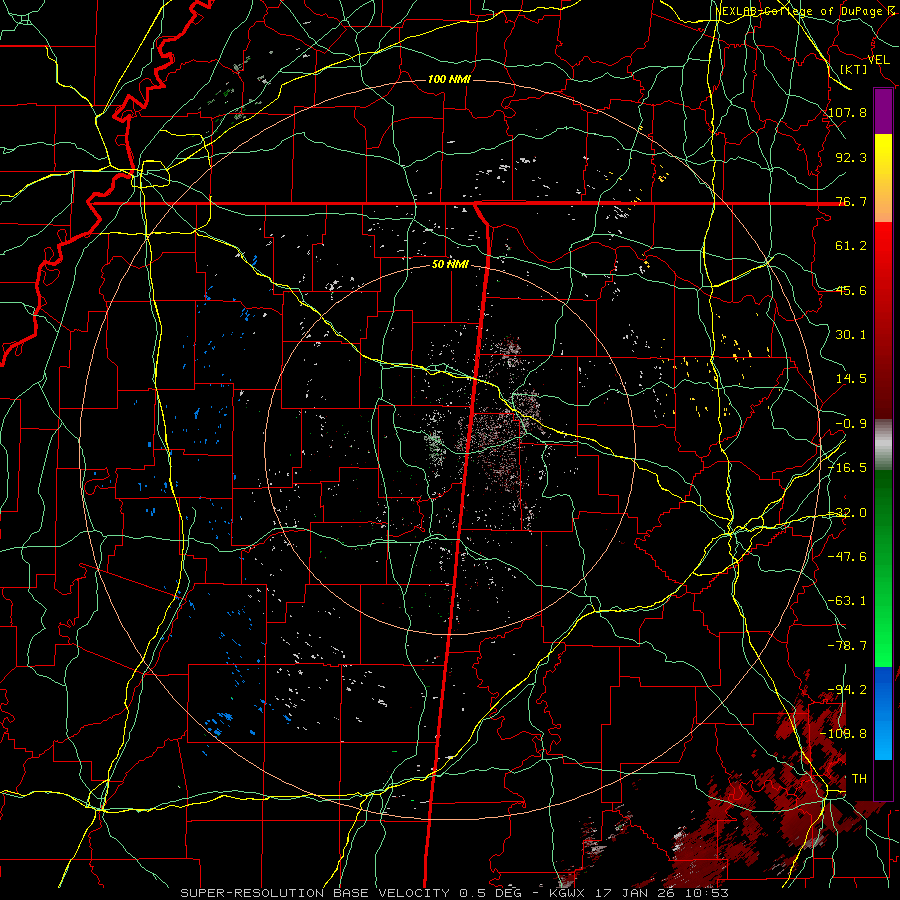Screen dimensions: 900x900
Task: Click the 45.6 legend value
Action: pyautogui.click(x=851, y=290)
